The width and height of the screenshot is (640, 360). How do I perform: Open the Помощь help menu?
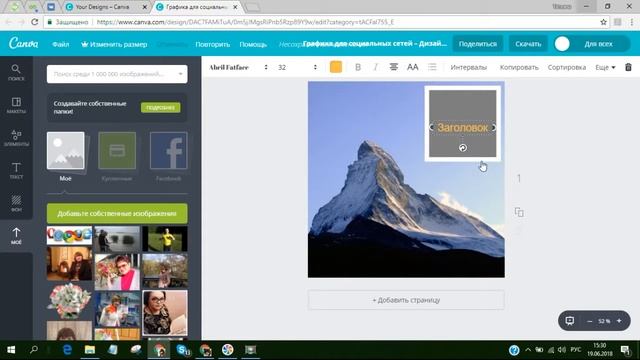(253, 44)
